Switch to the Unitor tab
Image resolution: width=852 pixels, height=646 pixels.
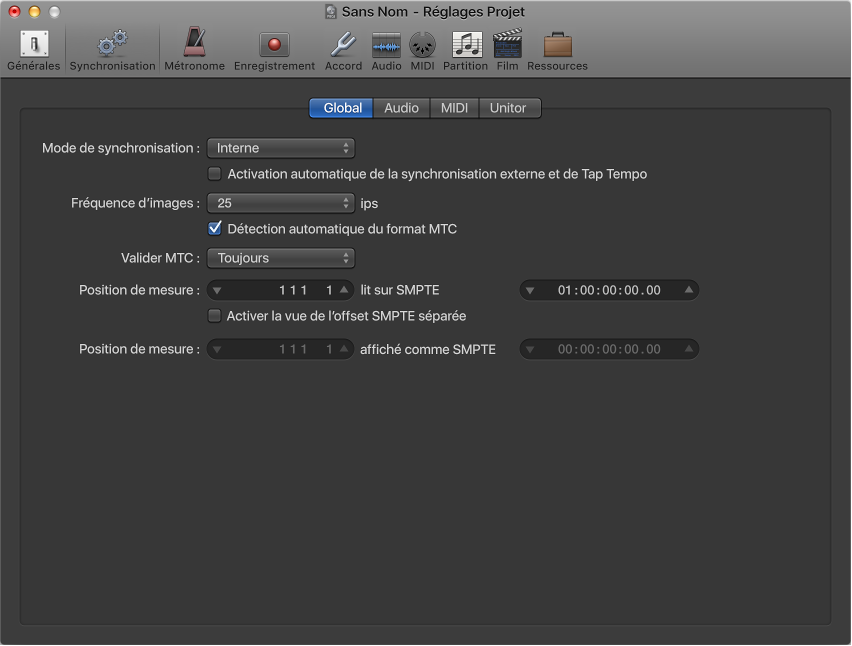click(508, 108)
